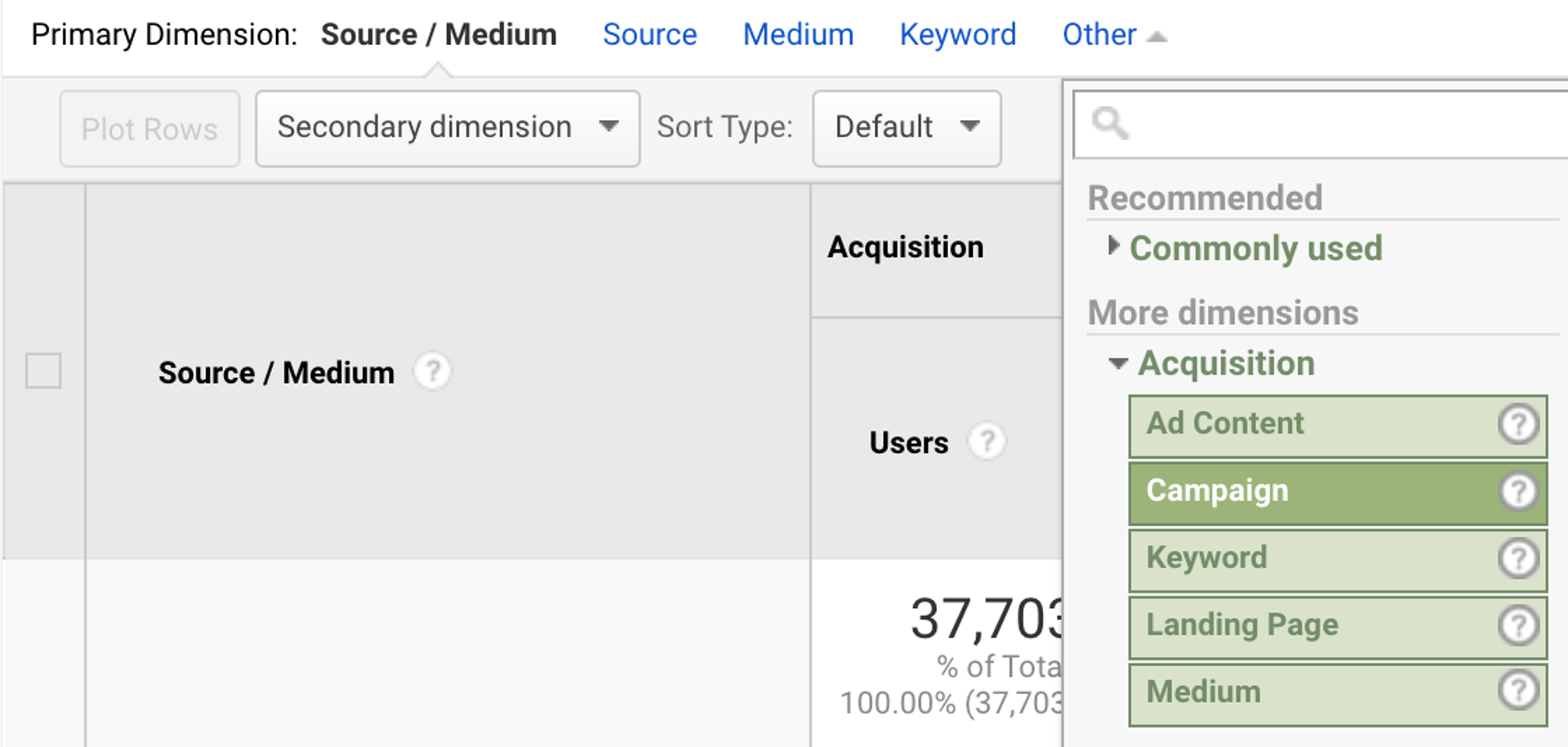Viewport: 1568px width, 747px height.
Task: Open help for the Medium dimension
Action: (1517, 692)
